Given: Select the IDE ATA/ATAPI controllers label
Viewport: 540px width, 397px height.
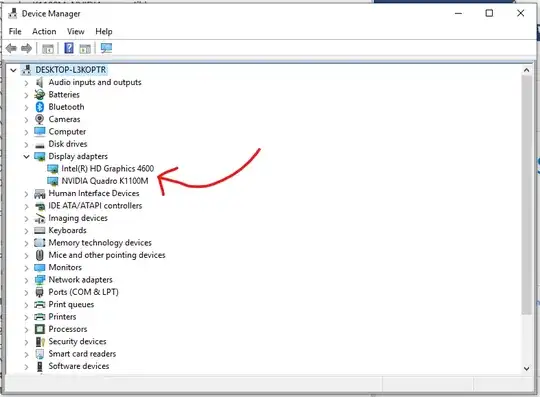Looking at the screenshot, I should tap(95, 206).
